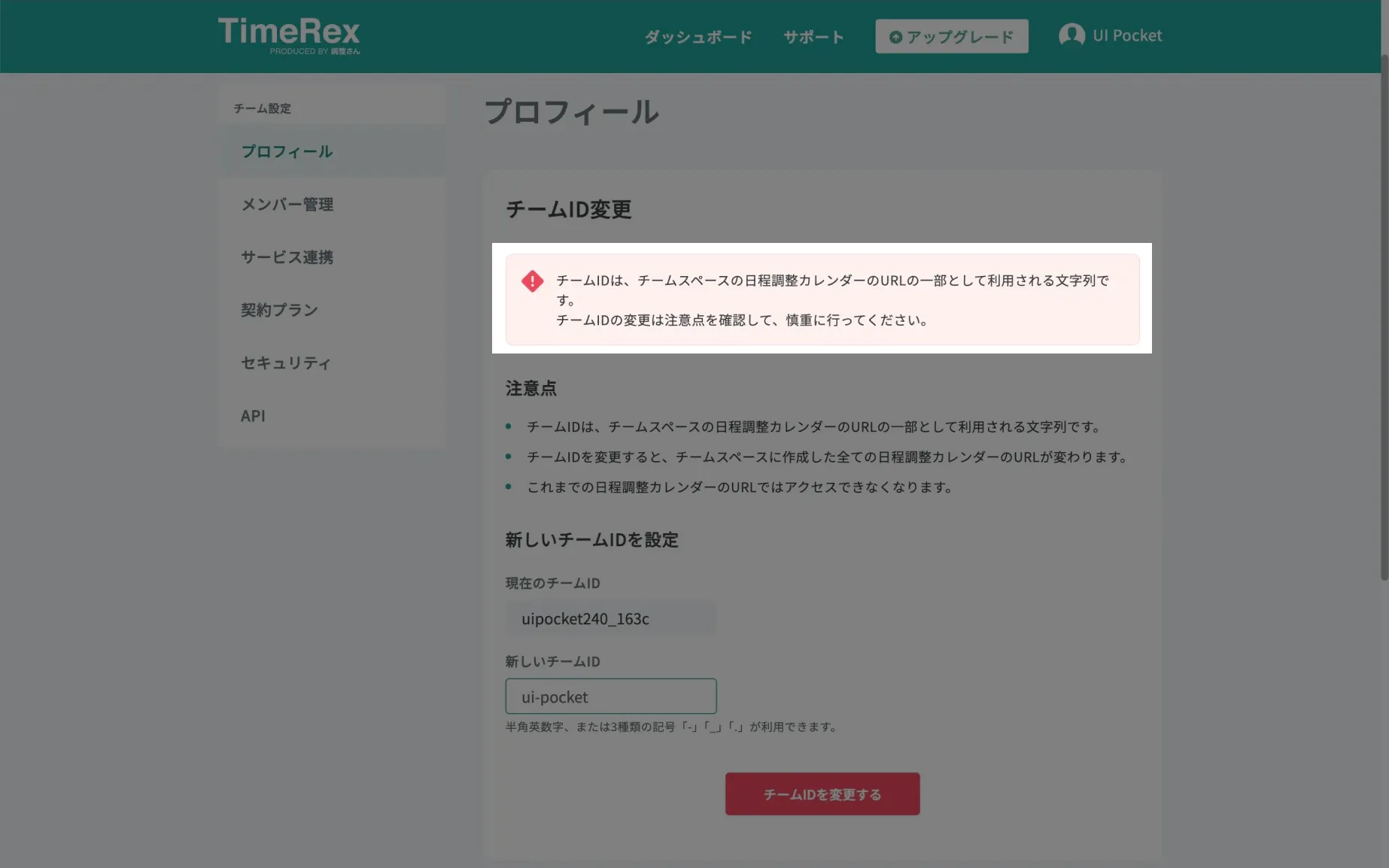The height and width of the screenshot is (868, 1389).
Task: Open 契約プラン settings
Action: coord(278,309)
